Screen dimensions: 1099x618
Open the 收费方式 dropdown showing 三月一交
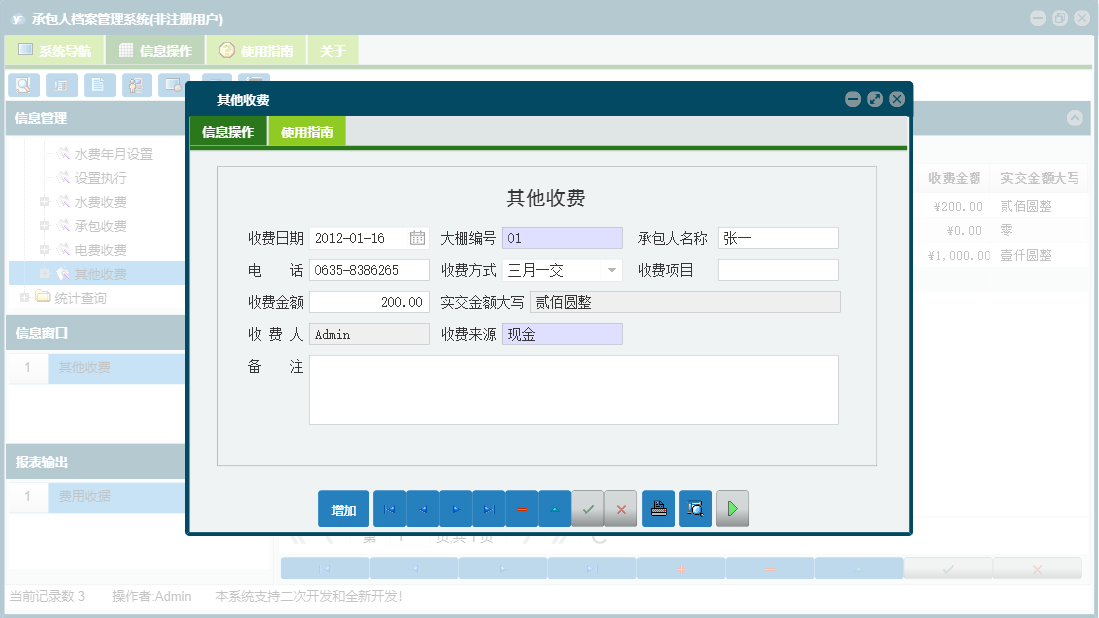coord(610,269)
